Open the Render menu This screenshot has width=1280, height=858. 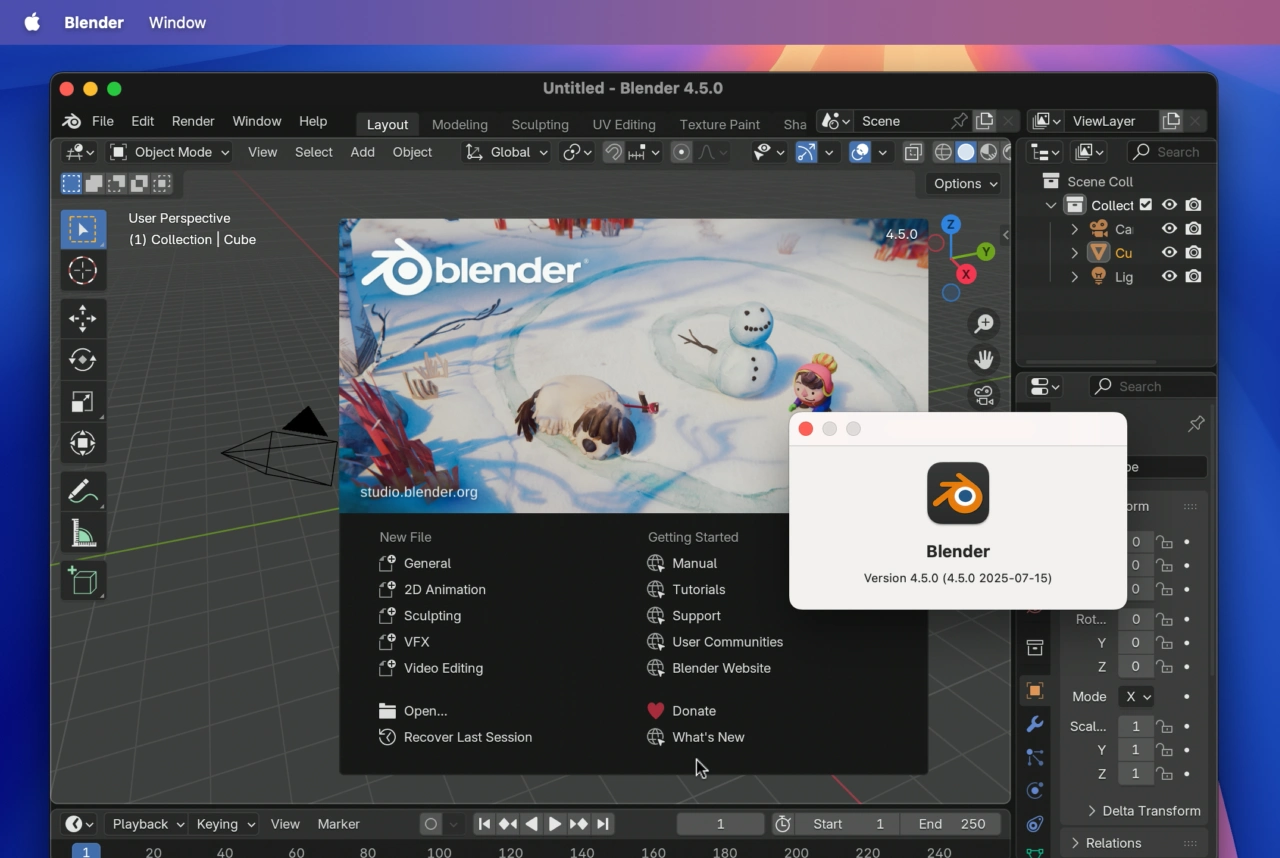point(192,121)
